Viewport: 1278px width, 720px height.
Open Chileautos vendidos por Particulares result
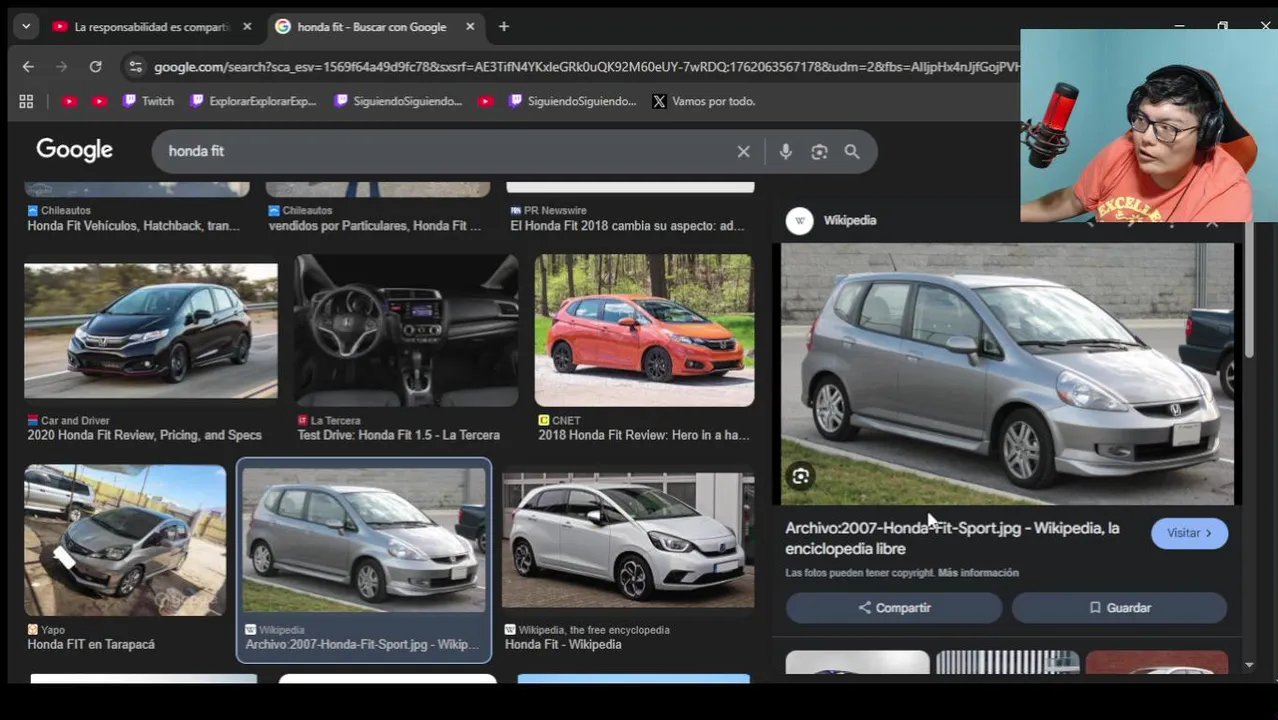[375, 226]
